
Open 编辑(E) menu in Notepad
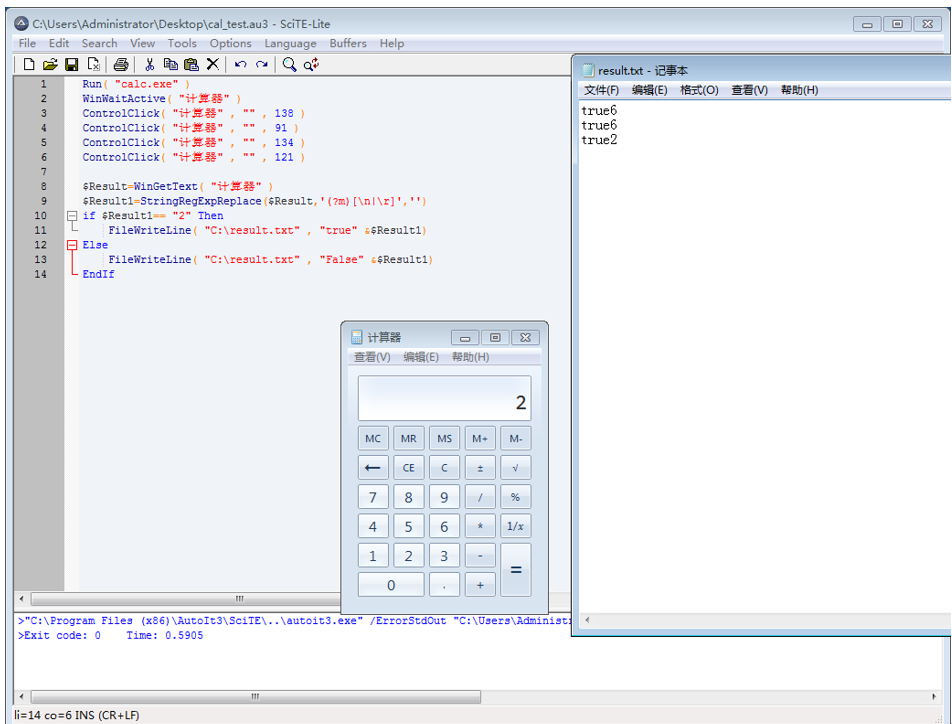[x=650, y=90]
